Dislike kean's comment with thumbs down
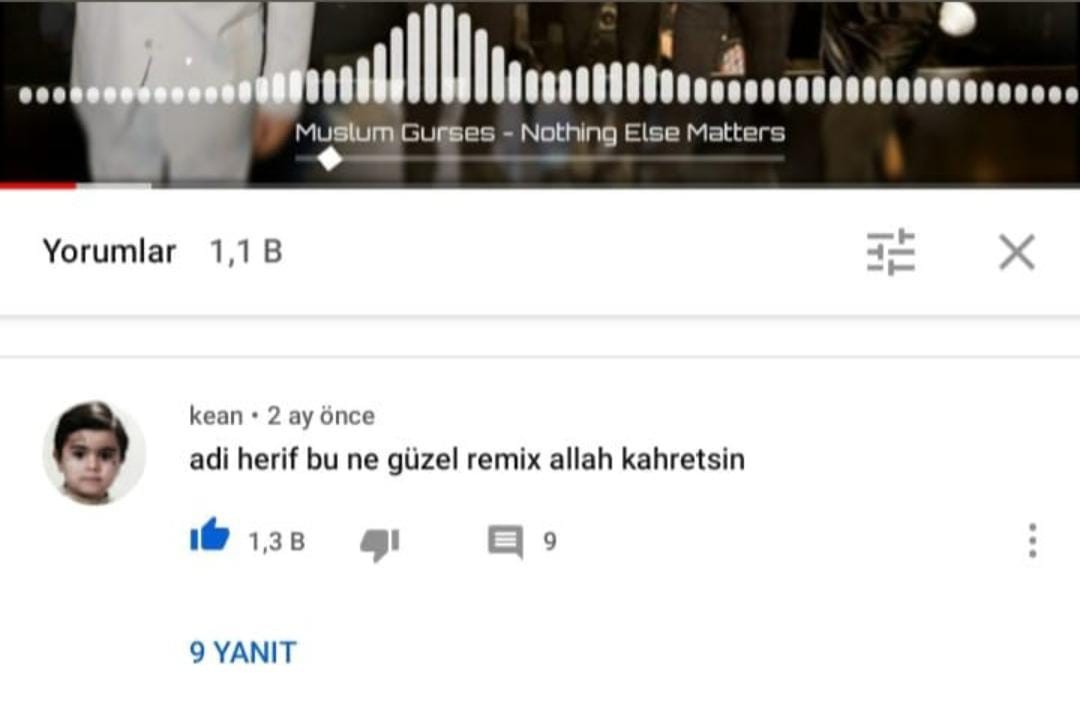 click(380, 545)
